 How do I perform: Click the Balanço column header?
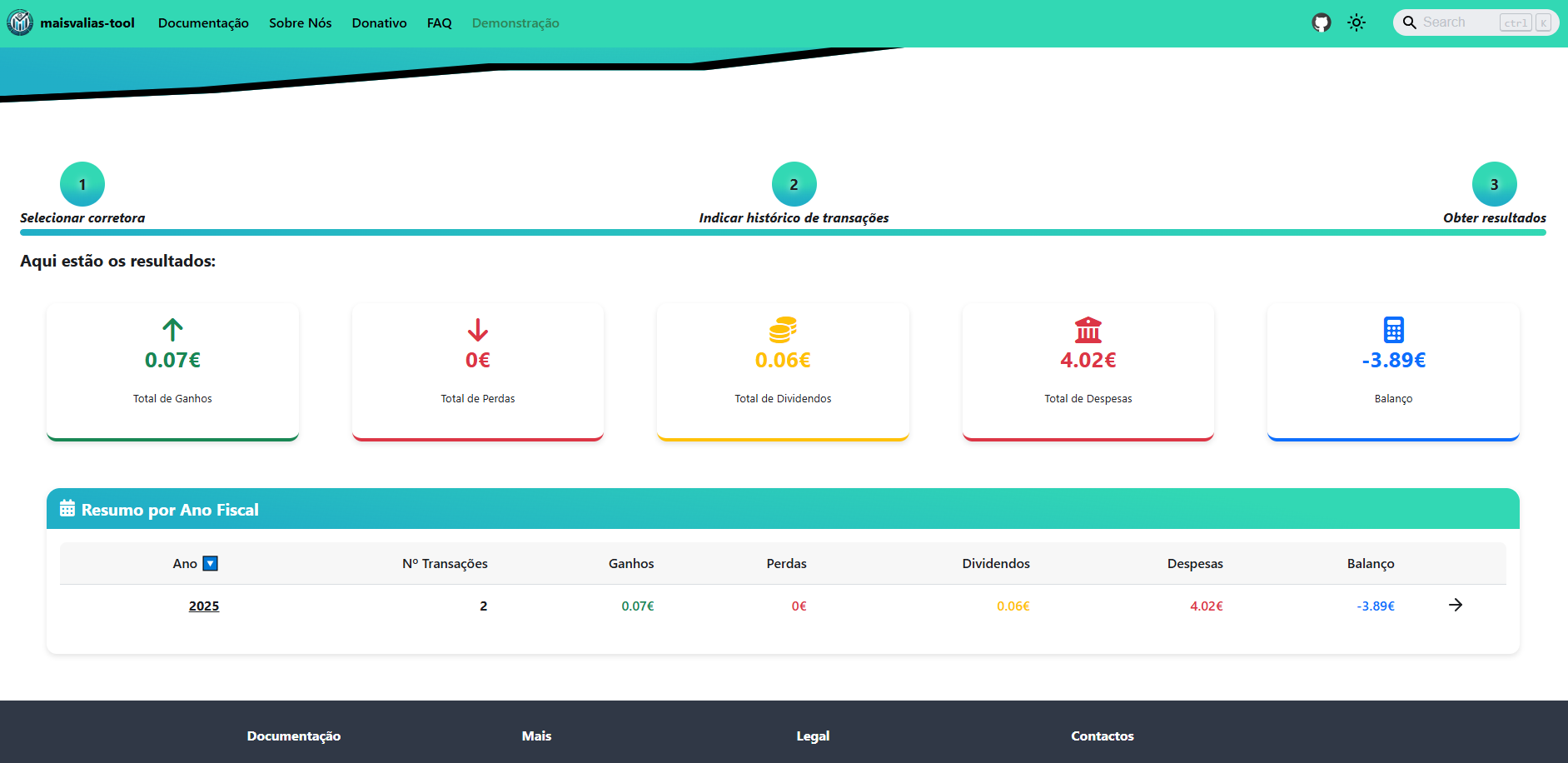point(1371,564)
